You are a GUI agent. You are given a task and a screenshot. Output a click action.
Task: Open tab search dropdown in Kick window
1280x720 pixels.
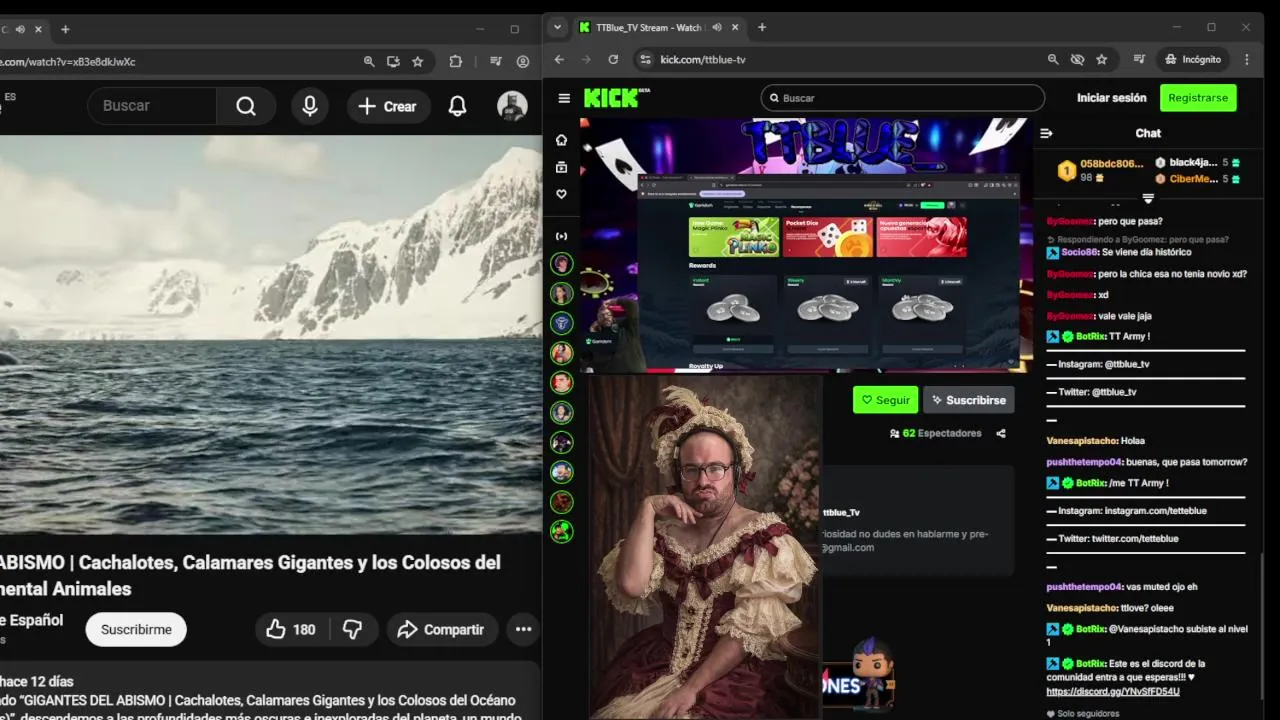[x=558, y=28]
